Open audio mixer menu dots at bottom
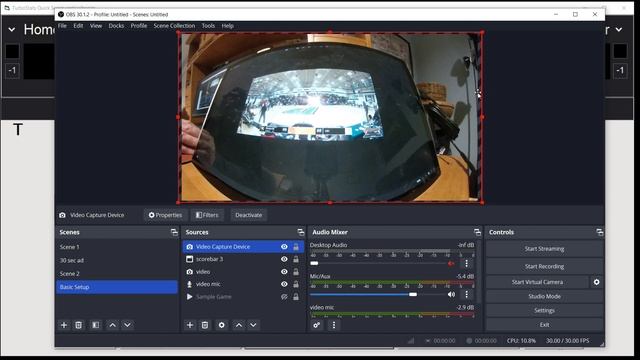This screenshot has height=360, width=640. coord(334,325)
